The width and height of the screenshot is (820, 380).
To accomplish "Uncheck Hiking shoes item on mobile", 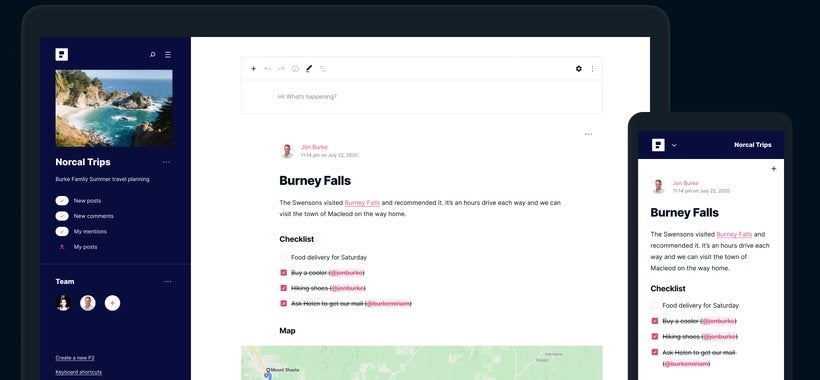I will 655,337.
